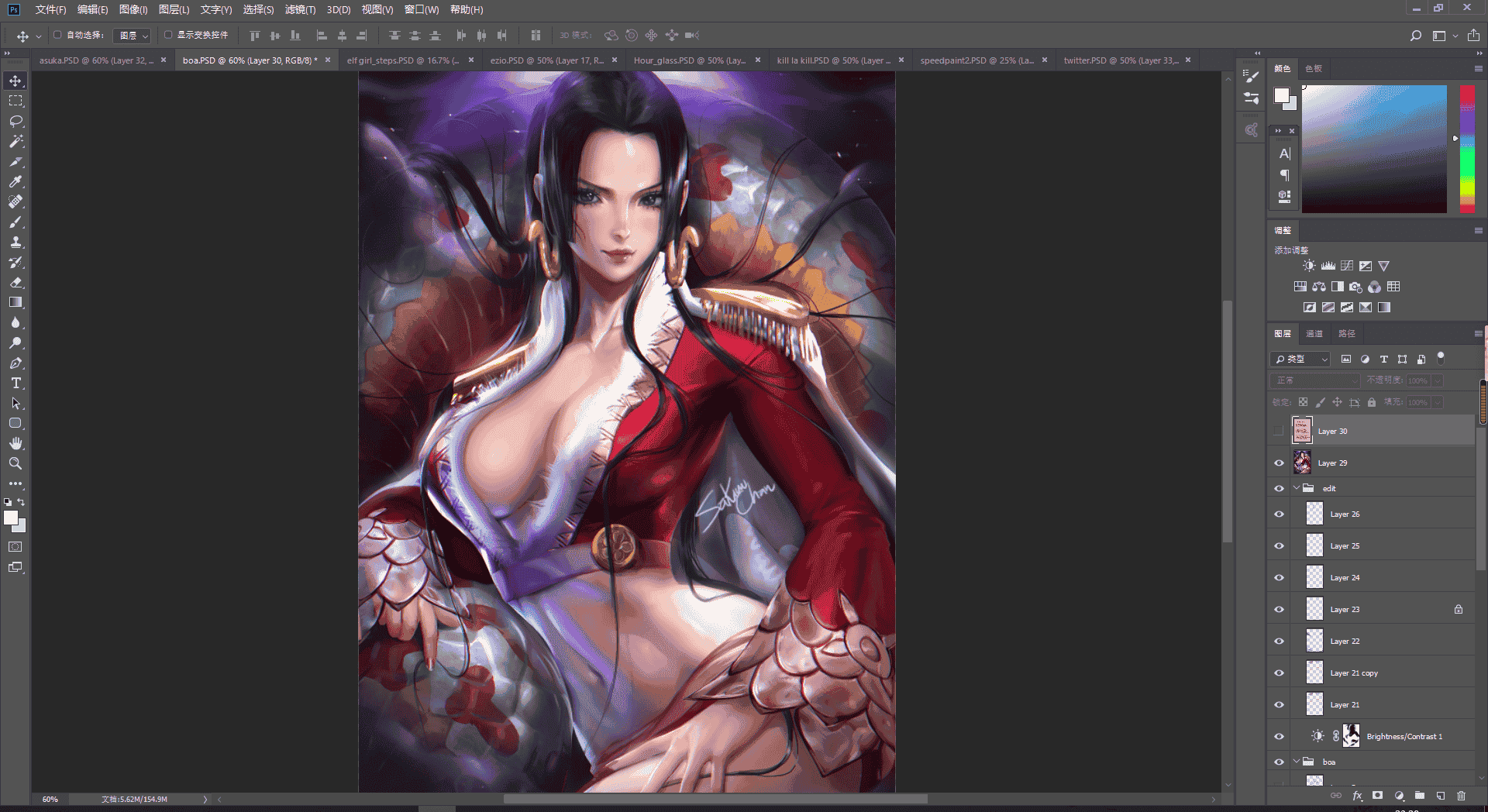
Task: Click the delete layer trash icon
Action: pos(1461,795)
